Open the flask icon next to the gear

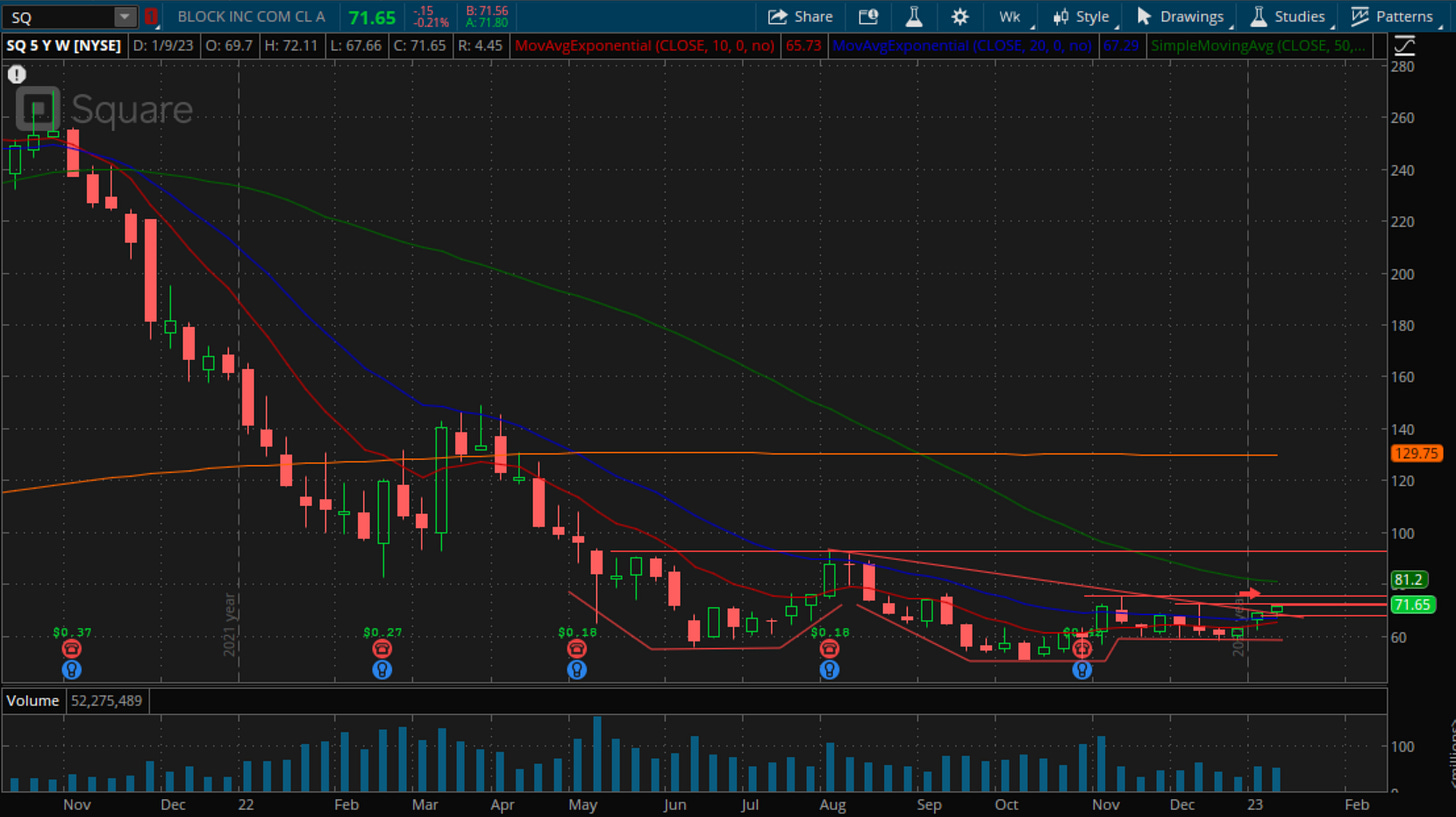click(913, 16)
